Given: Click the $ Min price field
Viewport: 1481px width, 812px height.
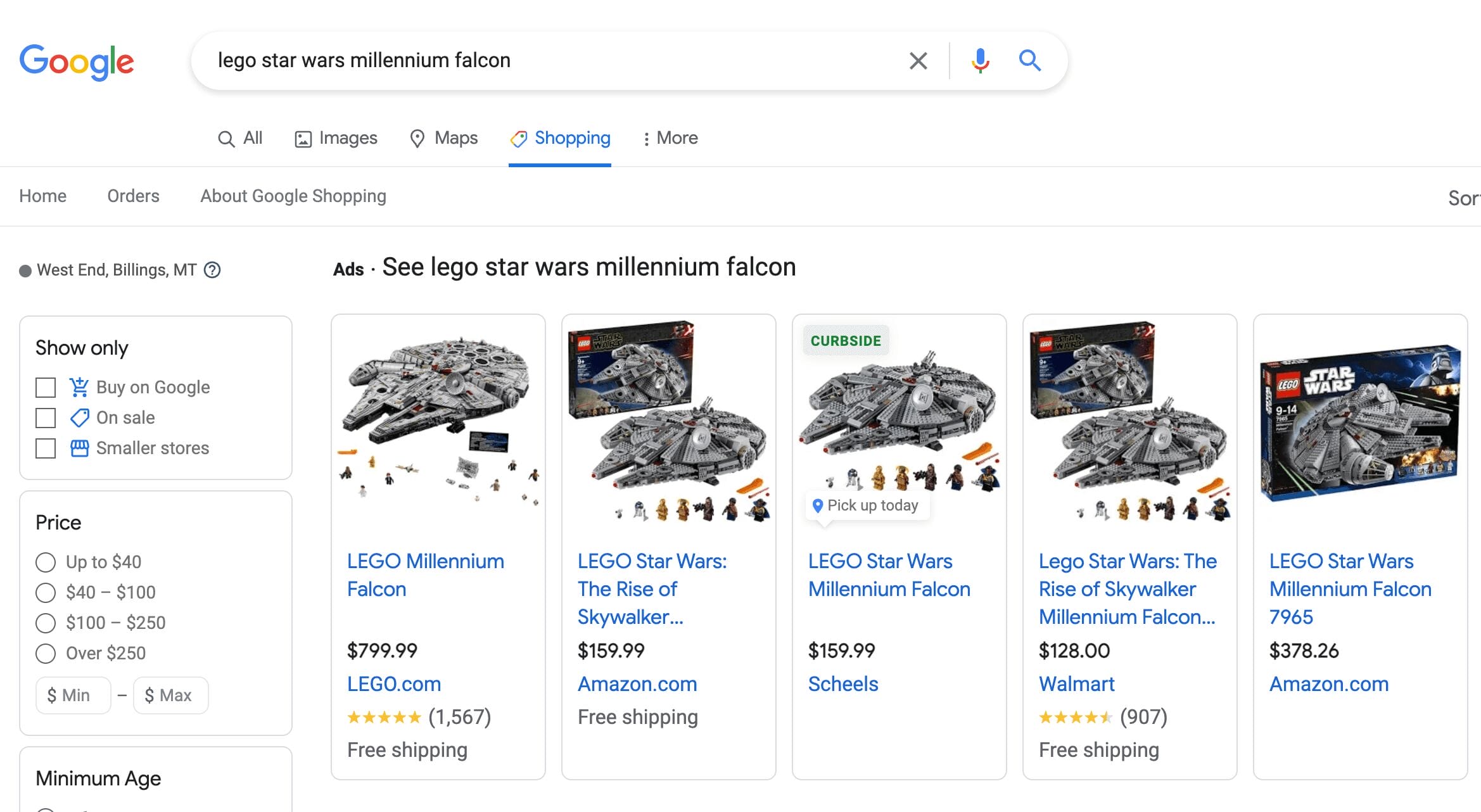Looking at the screenshot, I should [73, 695].
